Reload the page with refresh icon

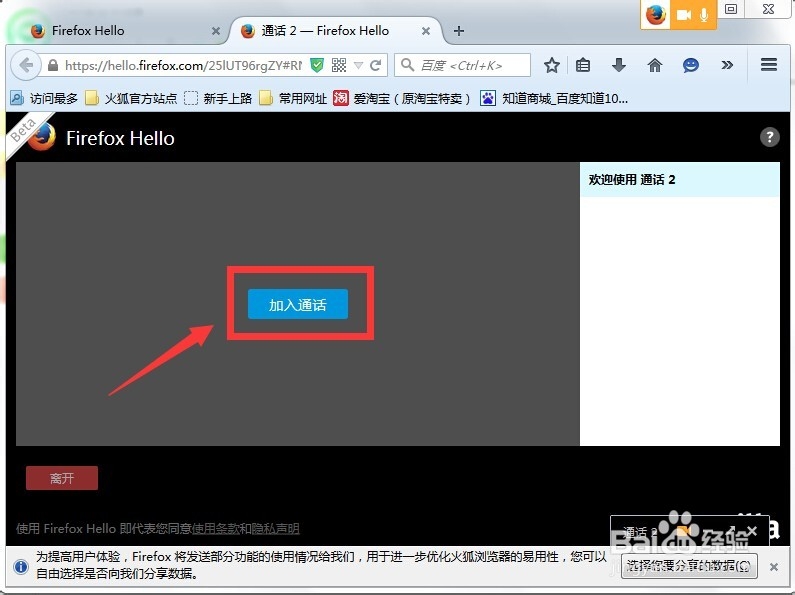(x=375, y=65)
